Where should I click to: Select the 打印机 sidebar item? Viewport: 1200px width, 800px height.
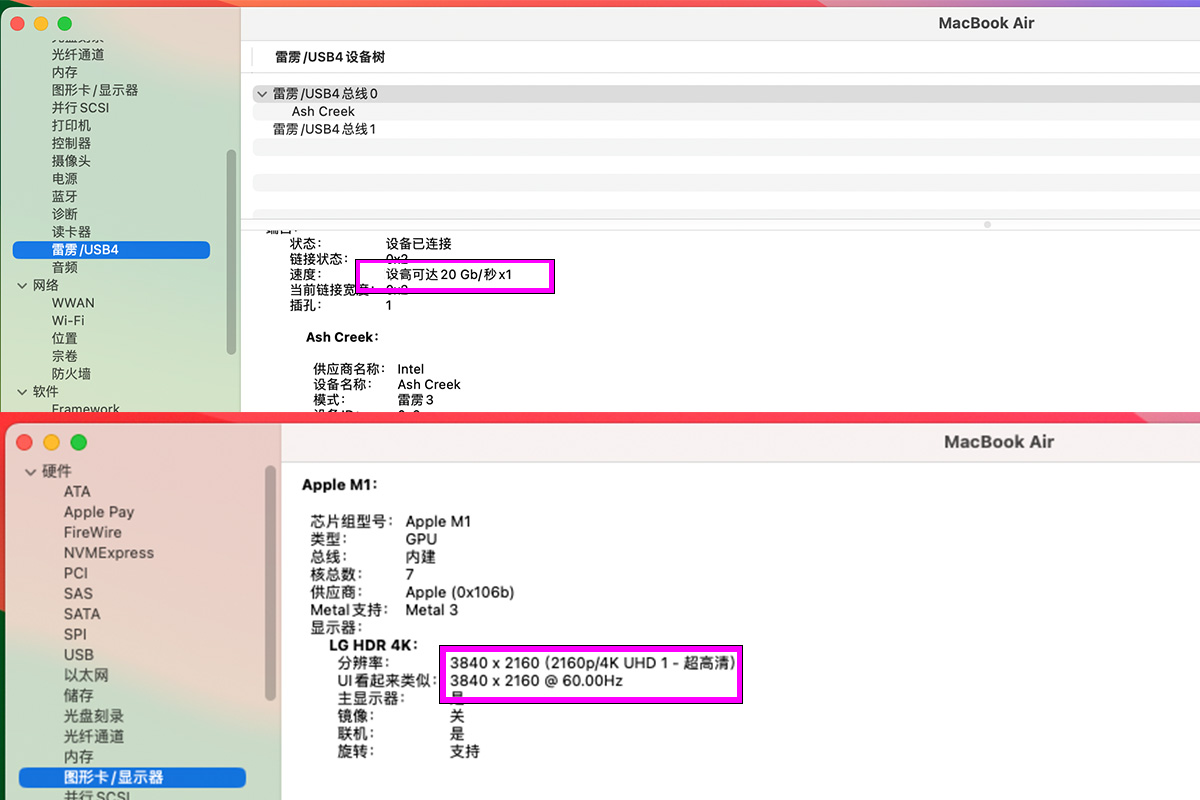pos(71,125)
